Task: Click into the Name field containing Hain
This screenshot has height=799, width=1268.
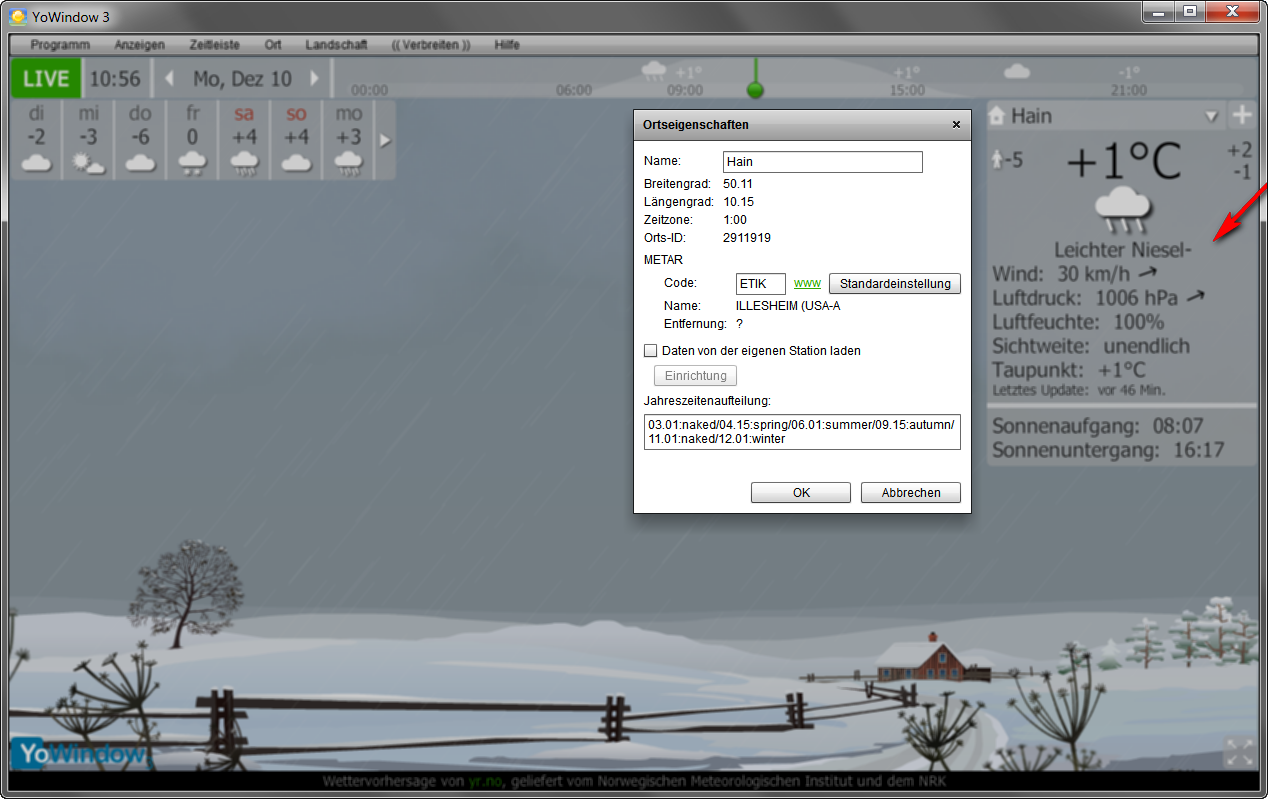Action: (822, 162)
